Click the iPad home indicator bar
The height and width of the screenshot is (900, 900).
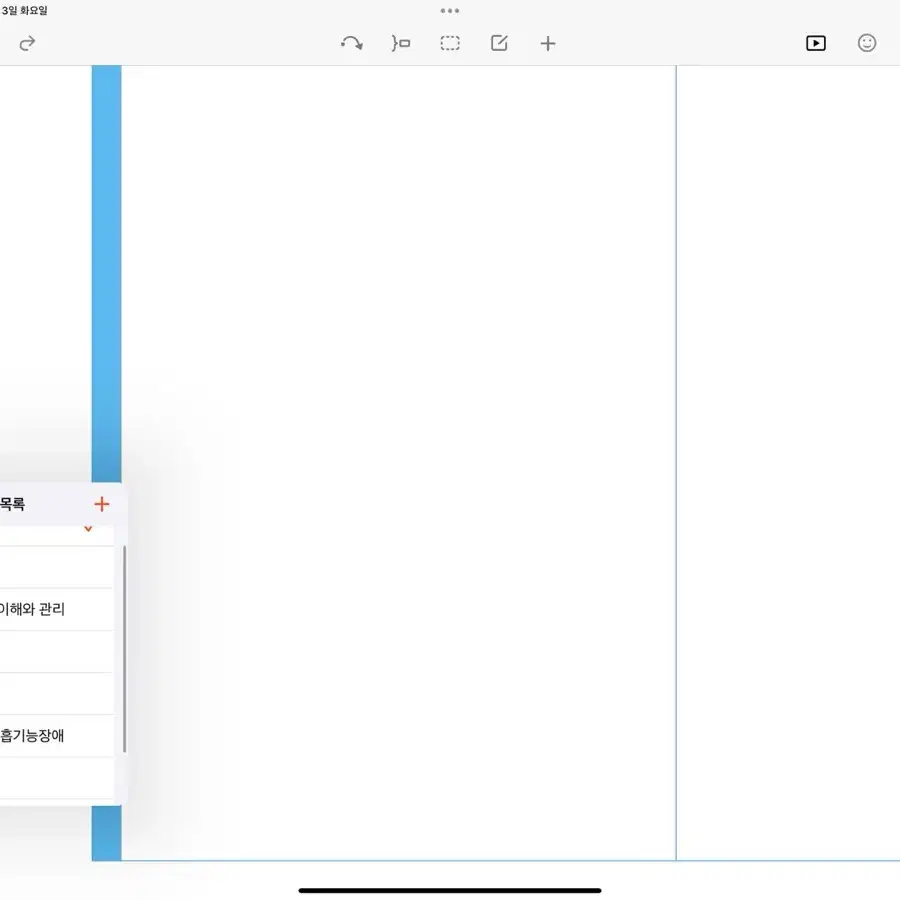click(x=449, y=890)
